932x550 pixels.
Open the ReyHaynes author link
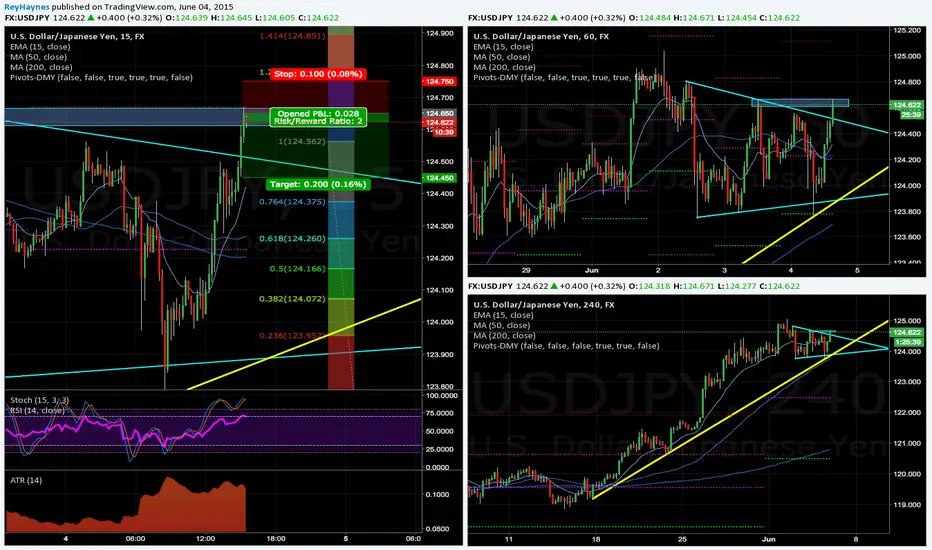[26, 7]
